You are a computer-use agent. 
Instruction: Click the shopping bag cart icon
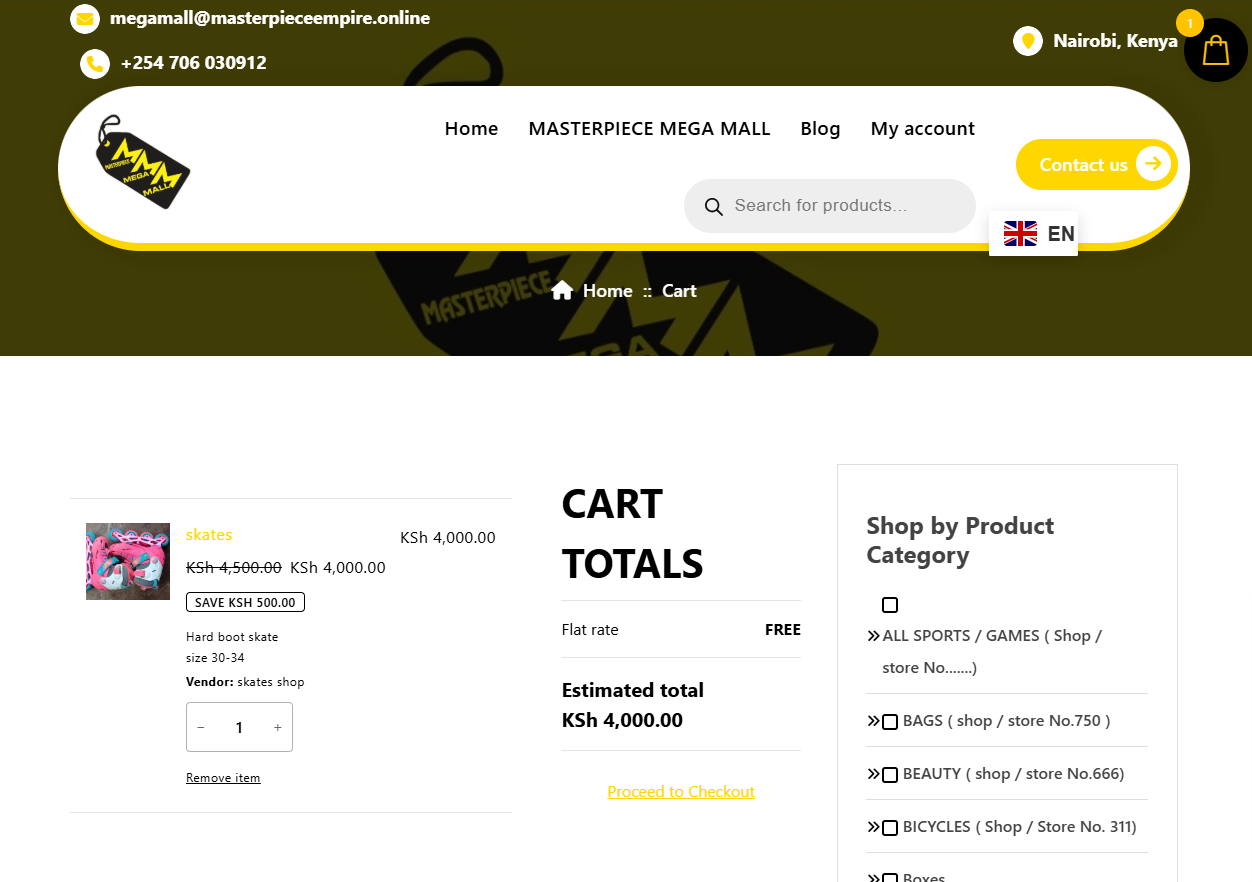pyautogui.click(x=1215, y=50)
